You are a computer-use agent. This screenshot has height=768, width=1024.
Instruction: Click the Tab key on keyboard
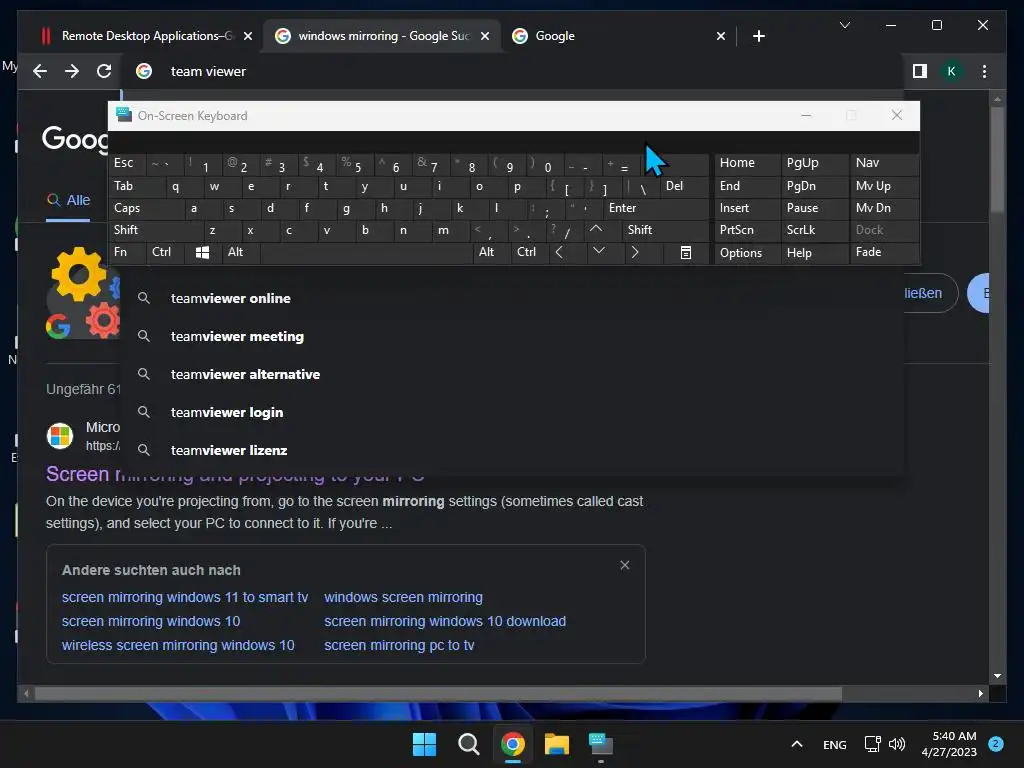(136, 186)
